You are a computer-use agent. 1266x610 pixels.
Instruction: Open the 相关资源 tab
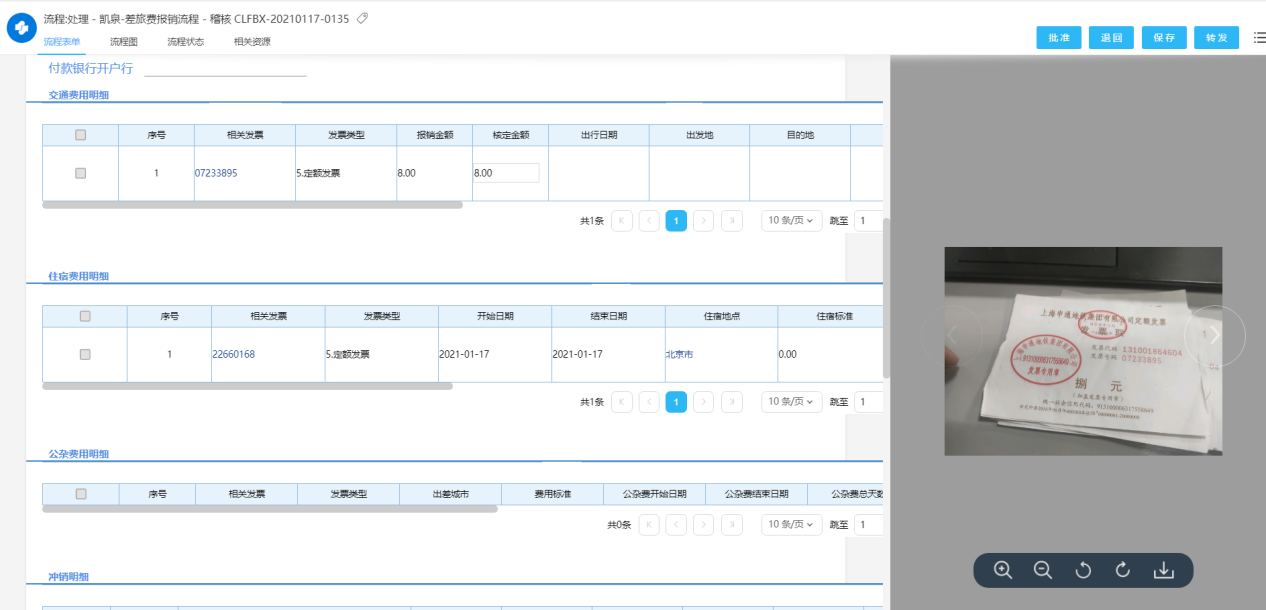coord(252,42)
